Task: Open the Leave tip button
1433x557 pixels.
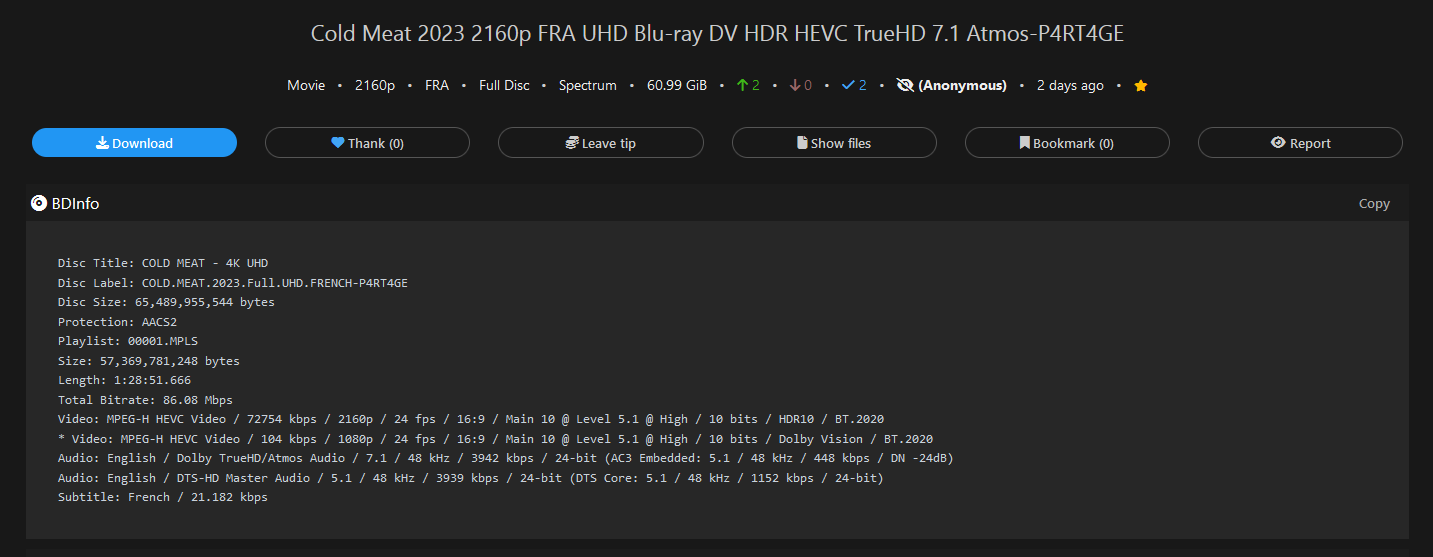Action: click(x=600, y=143)
